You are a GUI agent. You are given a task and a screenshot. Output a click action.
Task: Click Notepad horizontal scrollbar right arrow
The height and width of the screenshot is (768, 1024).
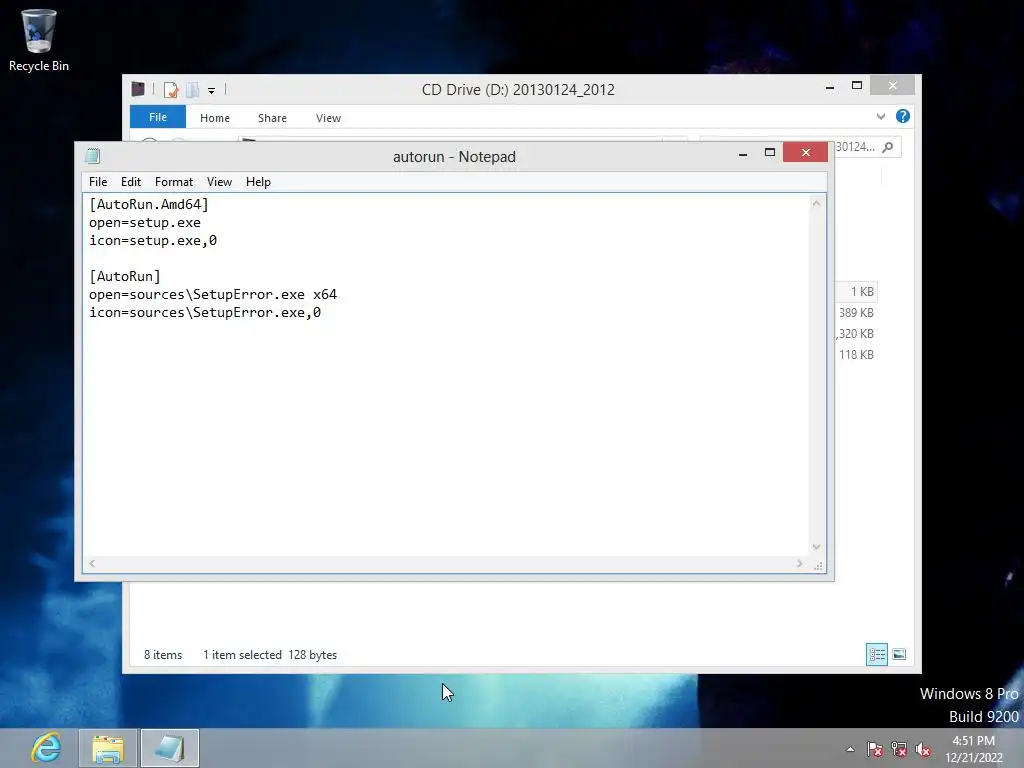(x=799, y=564)
